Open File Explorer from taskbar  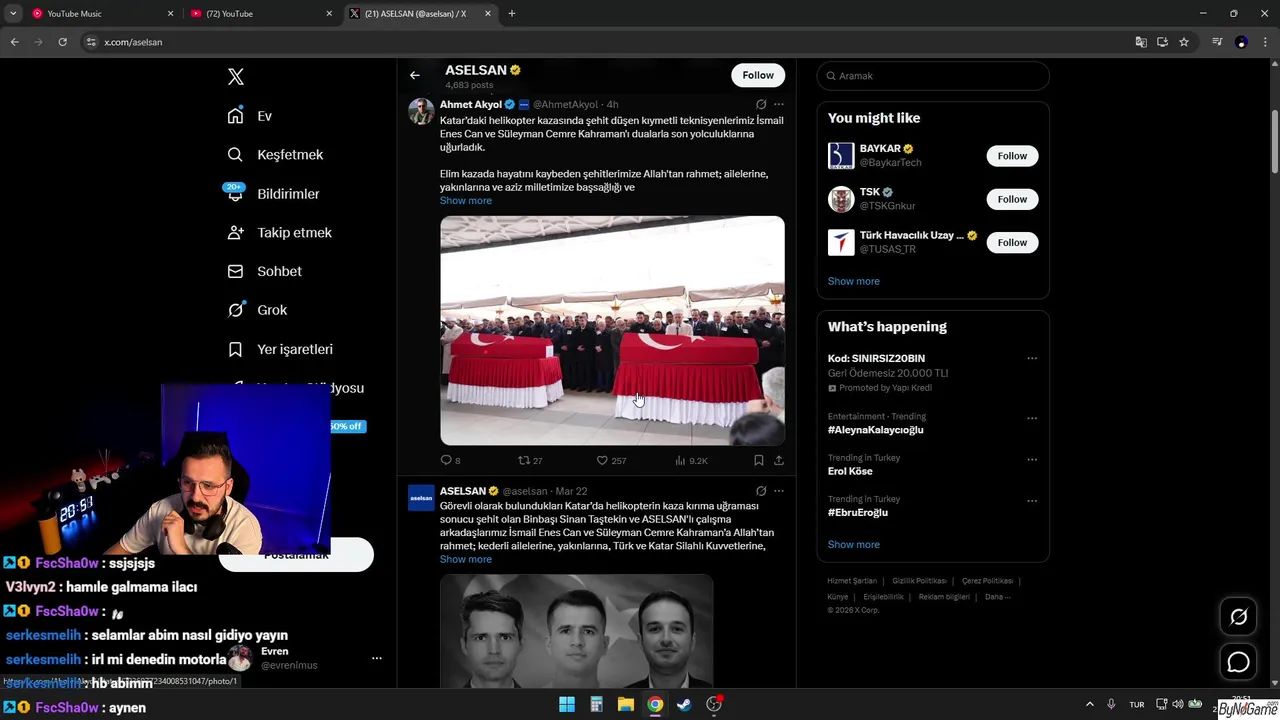coord(625,705)
